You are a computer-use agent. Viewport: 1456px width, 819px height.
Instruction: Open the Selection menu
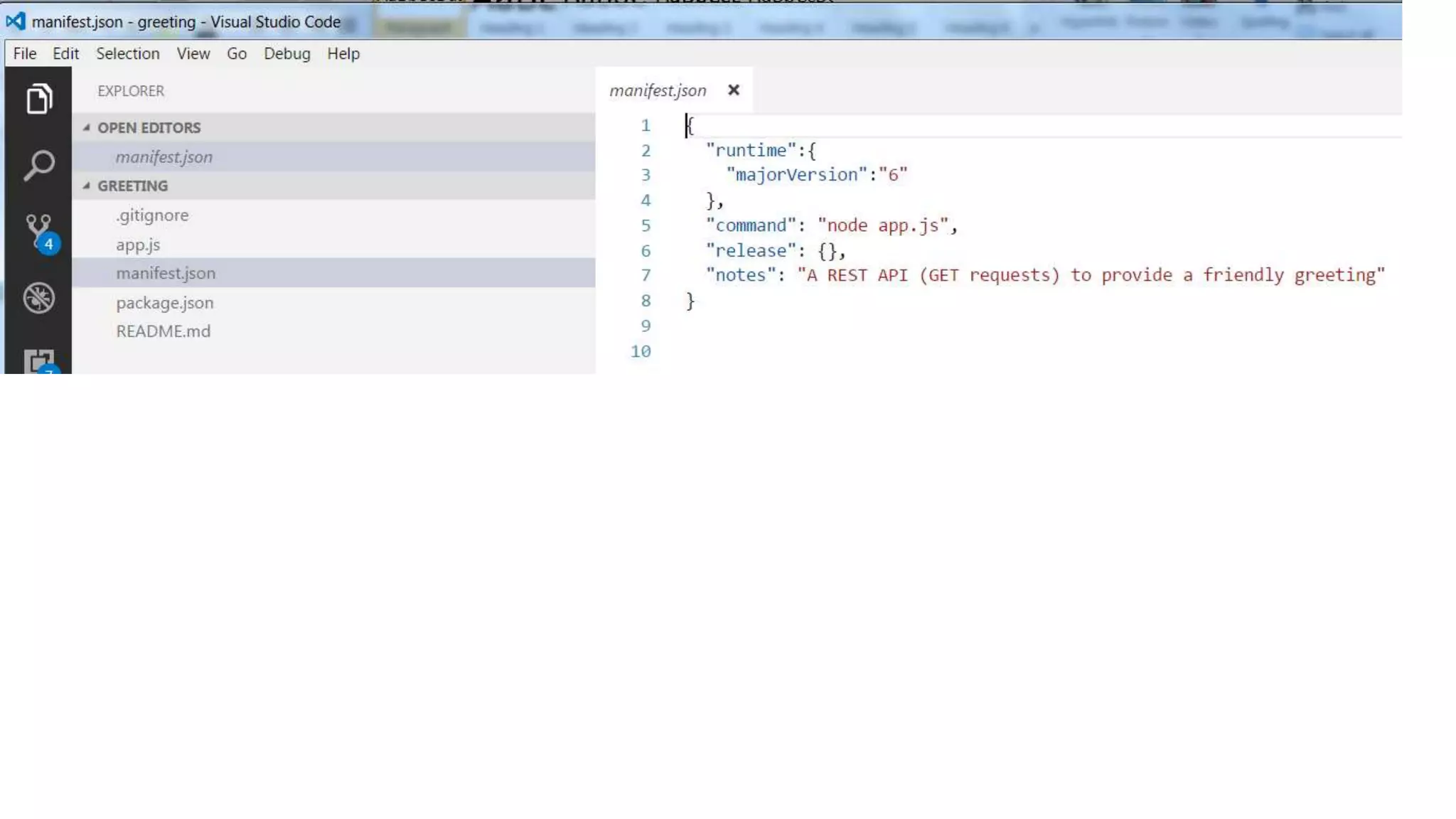pos(128,54)
